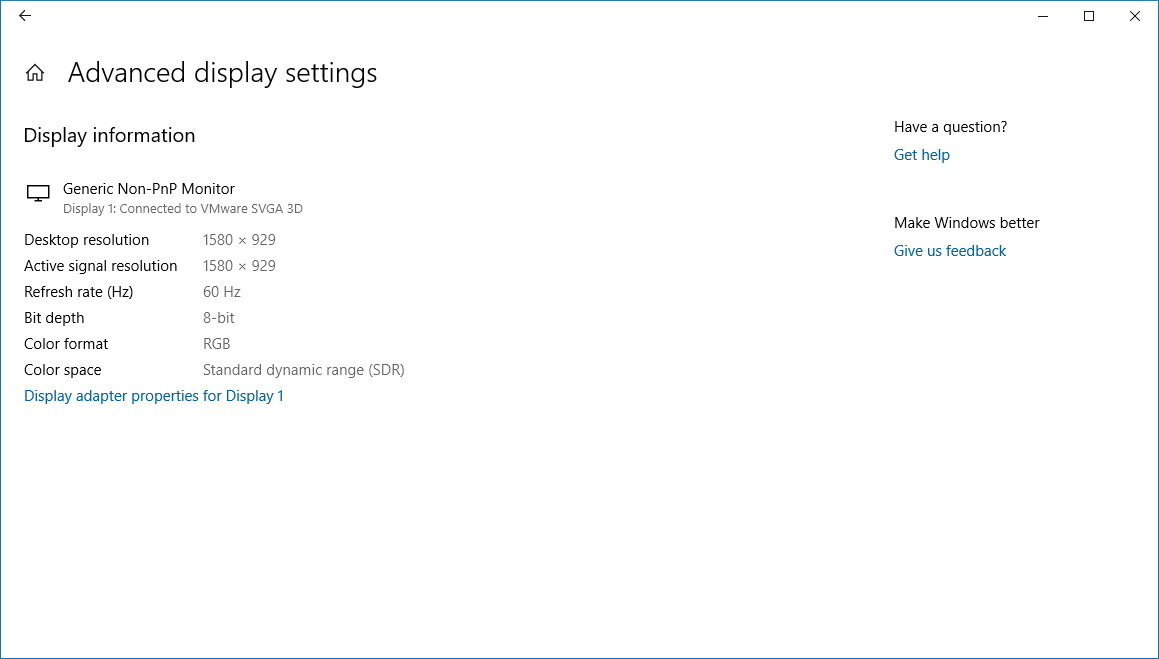The image size is (1159, 659).
Task: Click the Desktop resolution value 1580 × 929
Action: [239, 240]
